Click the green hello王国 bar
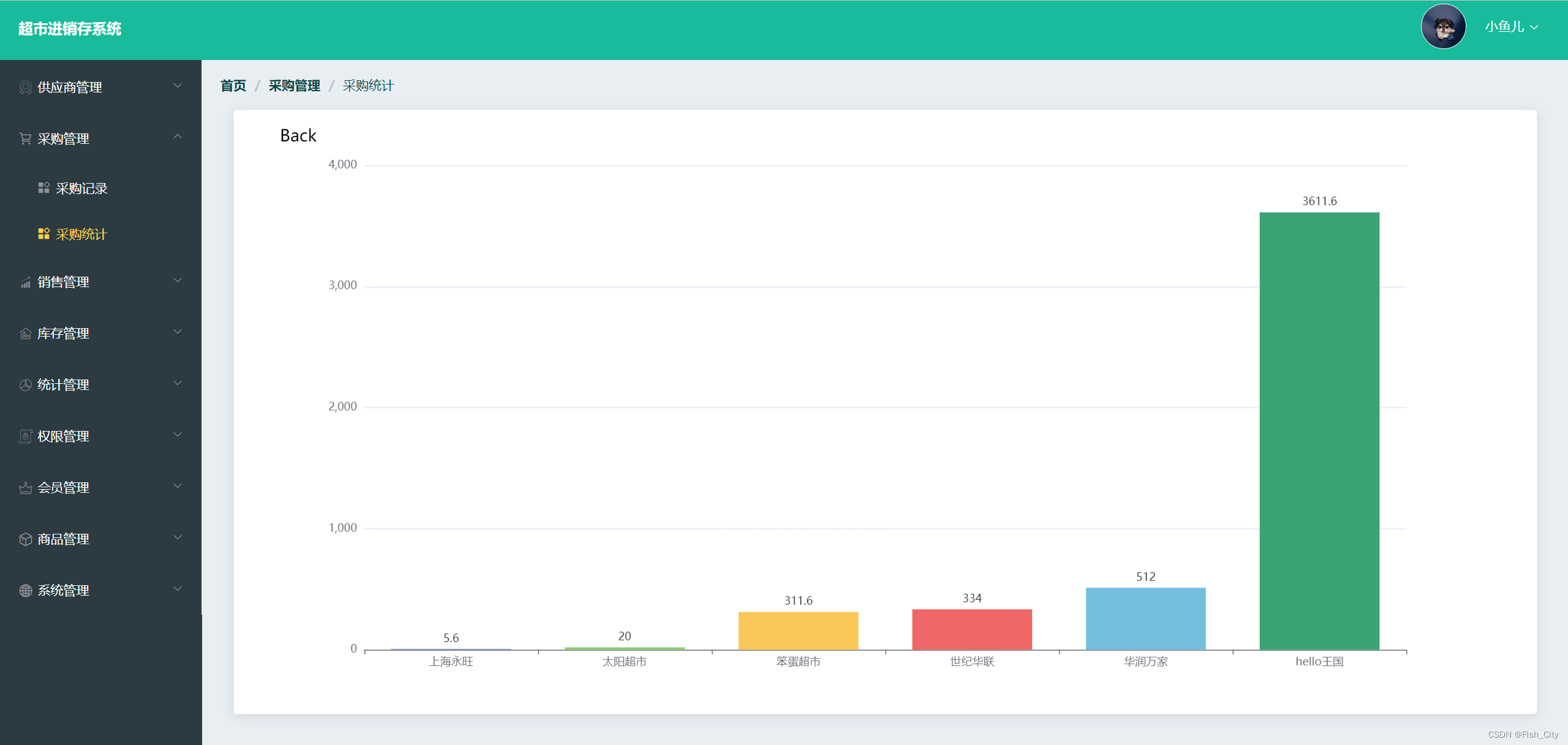 coord(1319,431)
